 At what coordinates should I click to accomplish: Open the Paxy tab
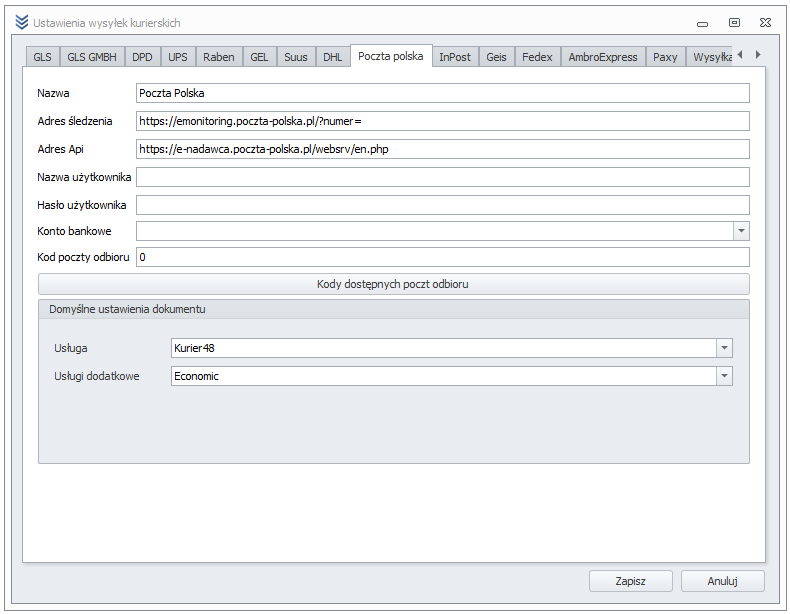665,57
